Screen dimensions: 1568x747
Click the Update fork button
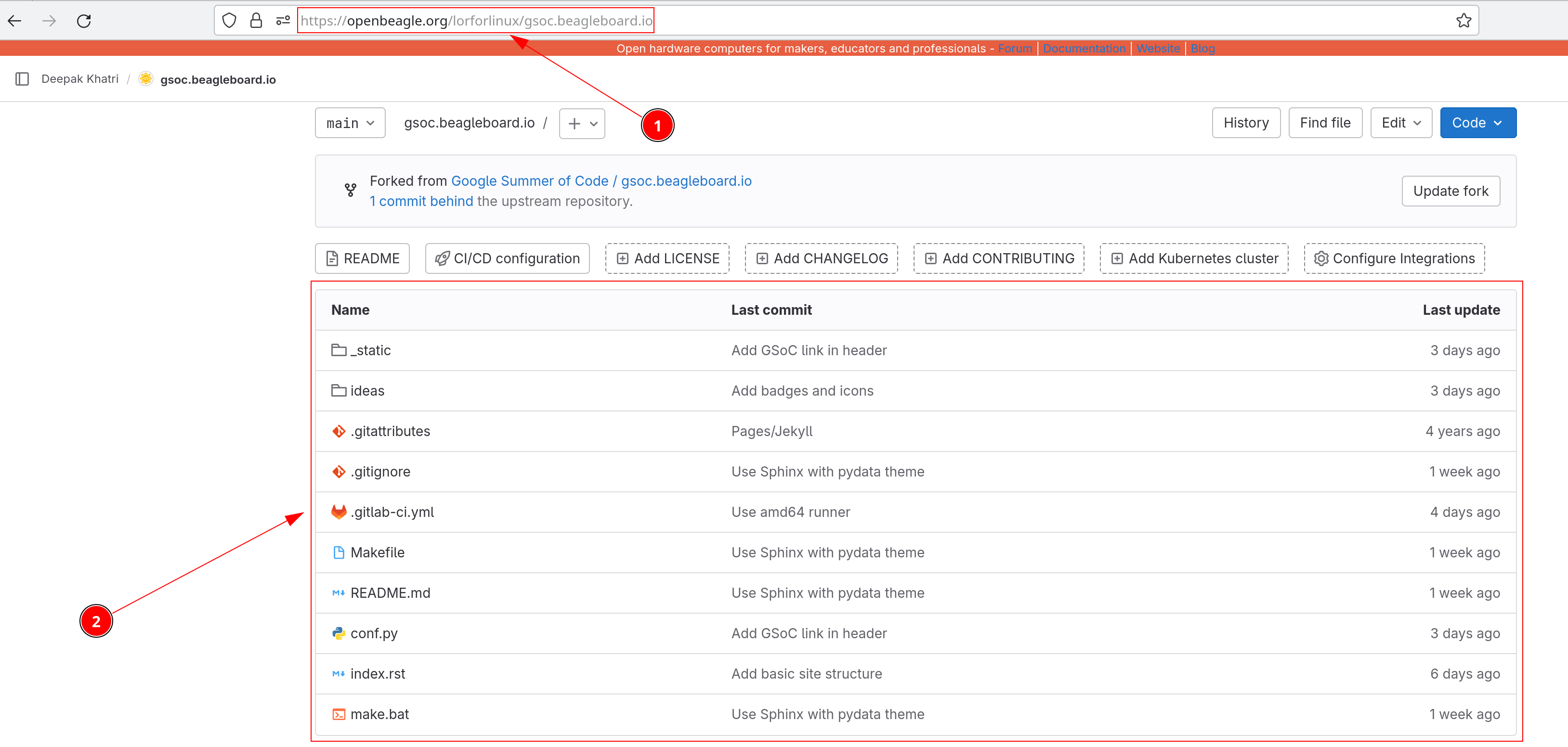1450,191
